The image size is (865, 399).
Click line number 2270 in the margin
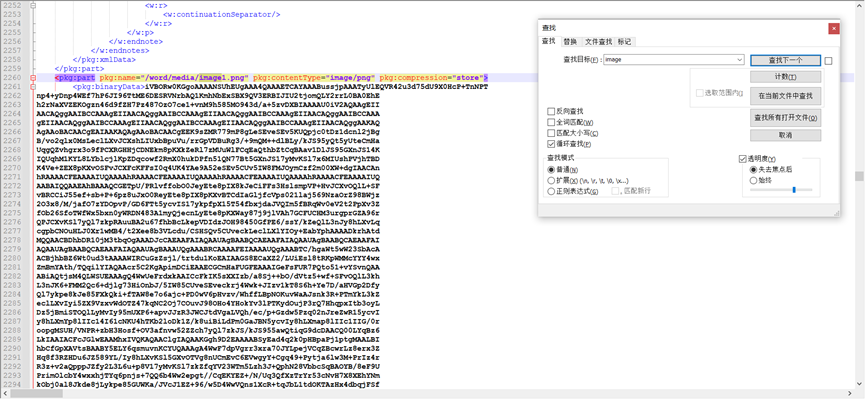tap(11, 168)
